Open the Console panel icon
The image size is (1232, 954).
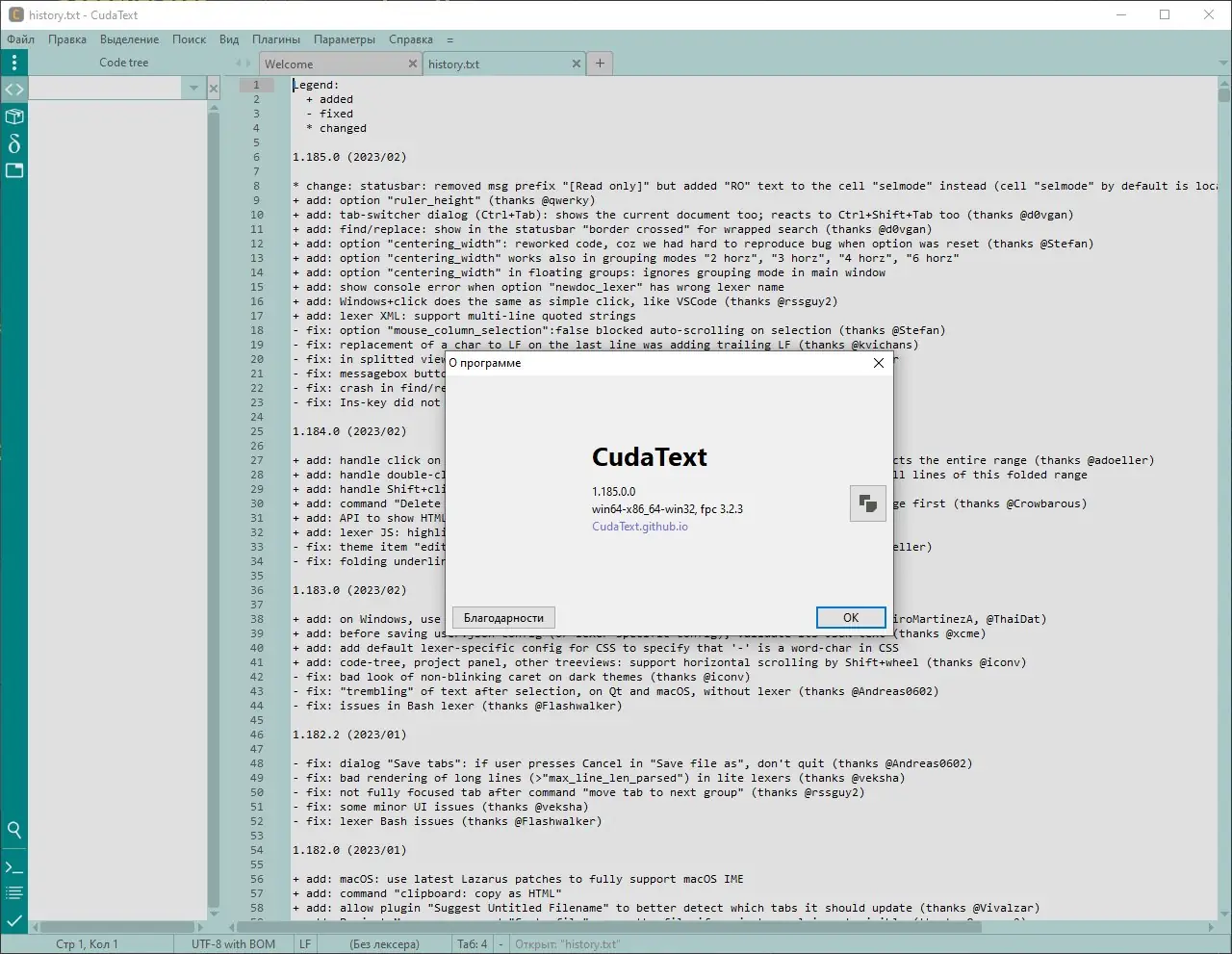click(14, 867)
